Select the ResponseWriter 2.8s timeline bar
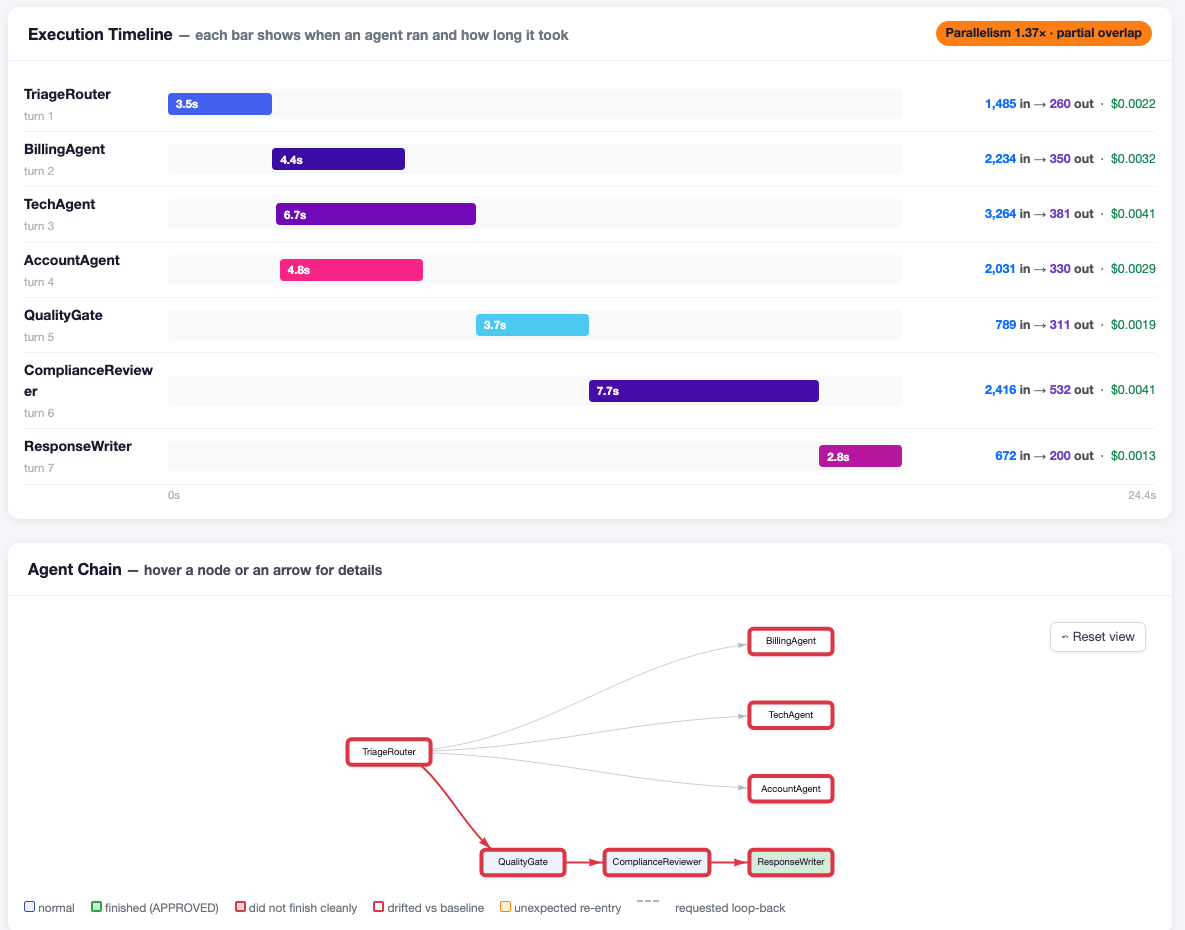Screen dimensions: 1185x930 (x=860, y=456)
